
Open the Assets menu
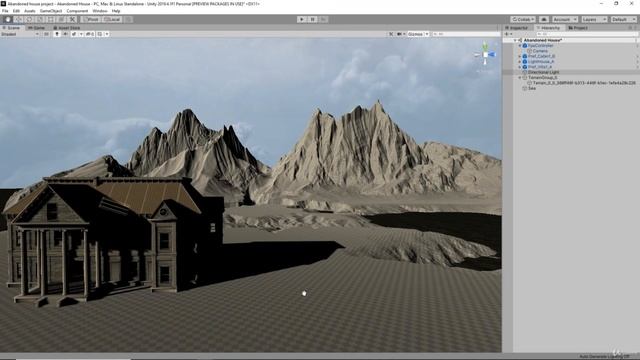click(x=29, y=11)
